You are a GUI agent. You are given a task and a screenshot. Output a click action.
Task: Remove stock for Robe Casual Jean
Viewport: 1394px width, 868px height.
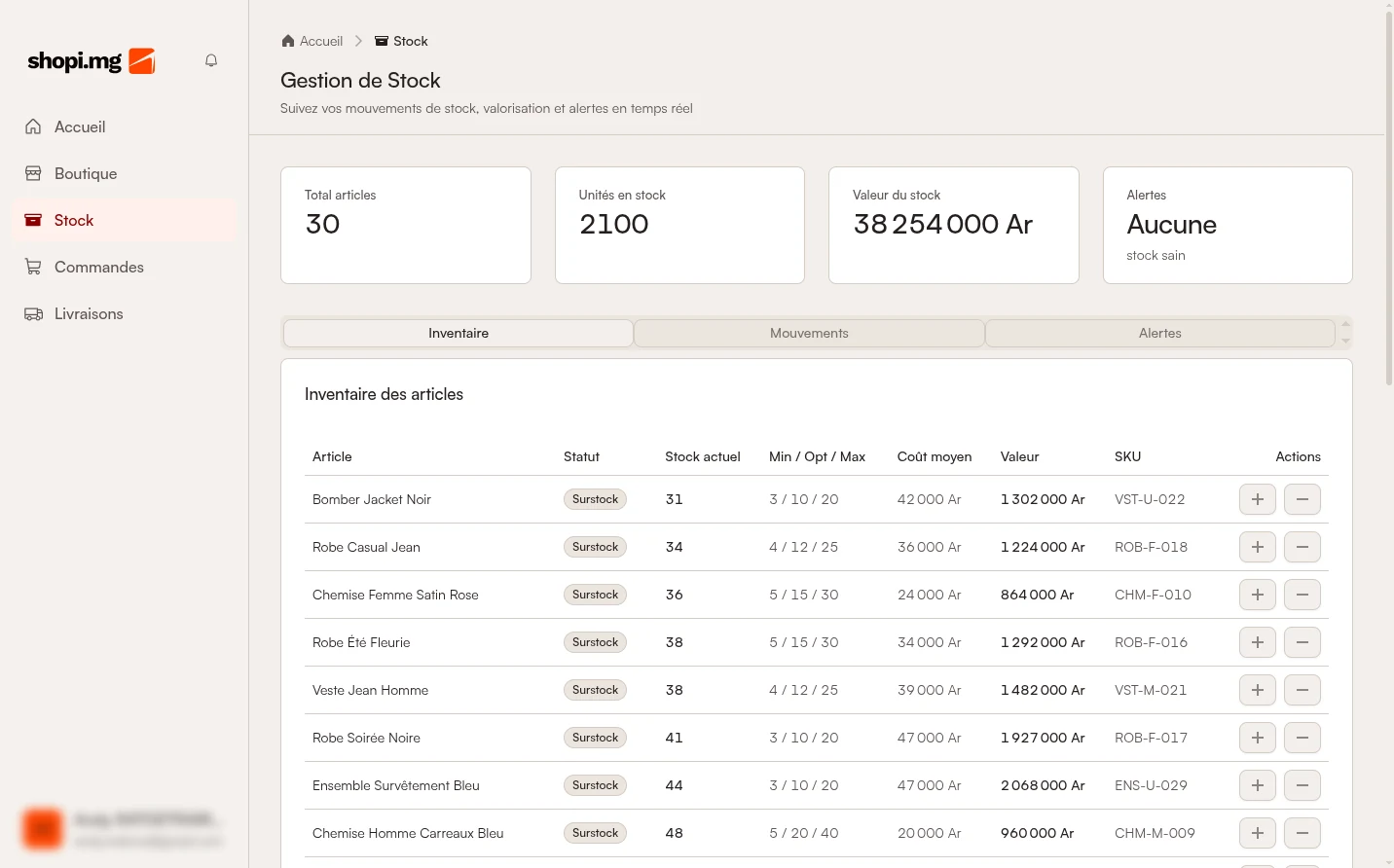tap(1302, 547)
